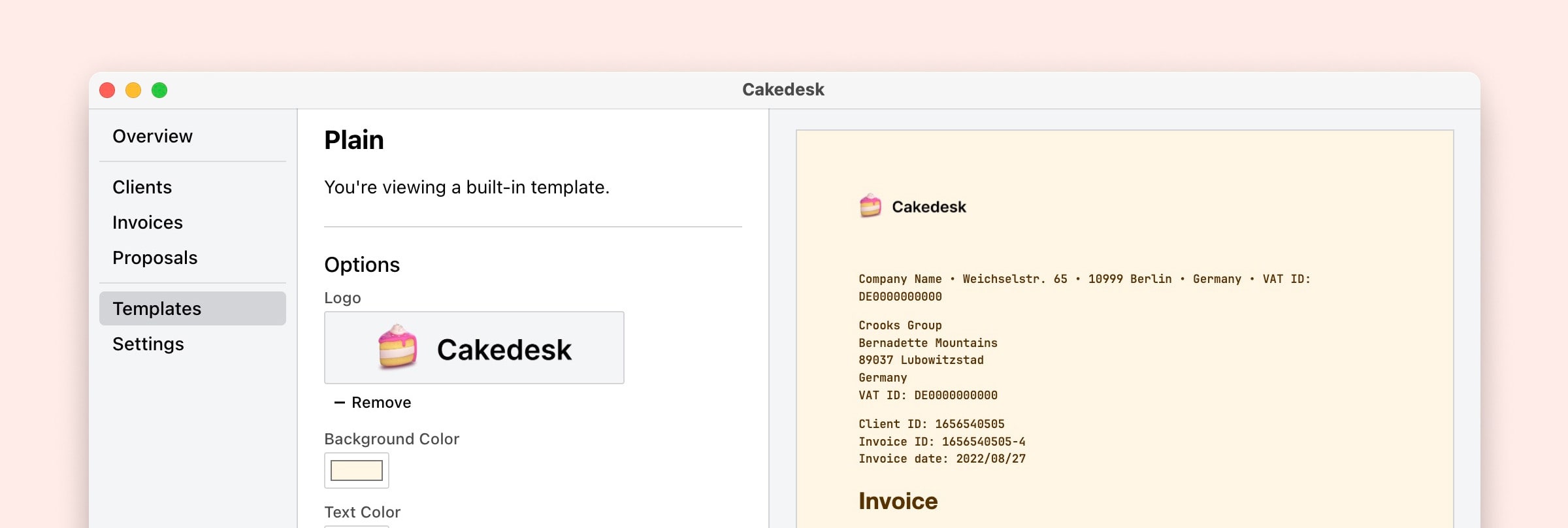Image resolution: width=1568 pixels, height=528 pixels.
Task: Click the Plain template title
Action: click(353, 140)
